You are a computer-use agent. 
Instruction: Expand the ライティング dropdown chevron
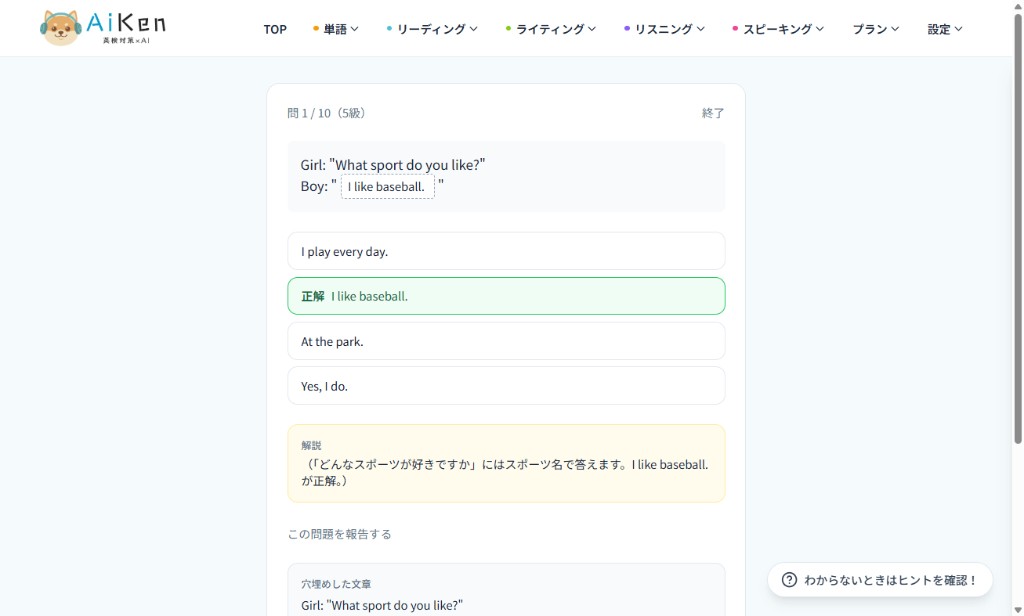pyautogui.click(x=592, y=29)
